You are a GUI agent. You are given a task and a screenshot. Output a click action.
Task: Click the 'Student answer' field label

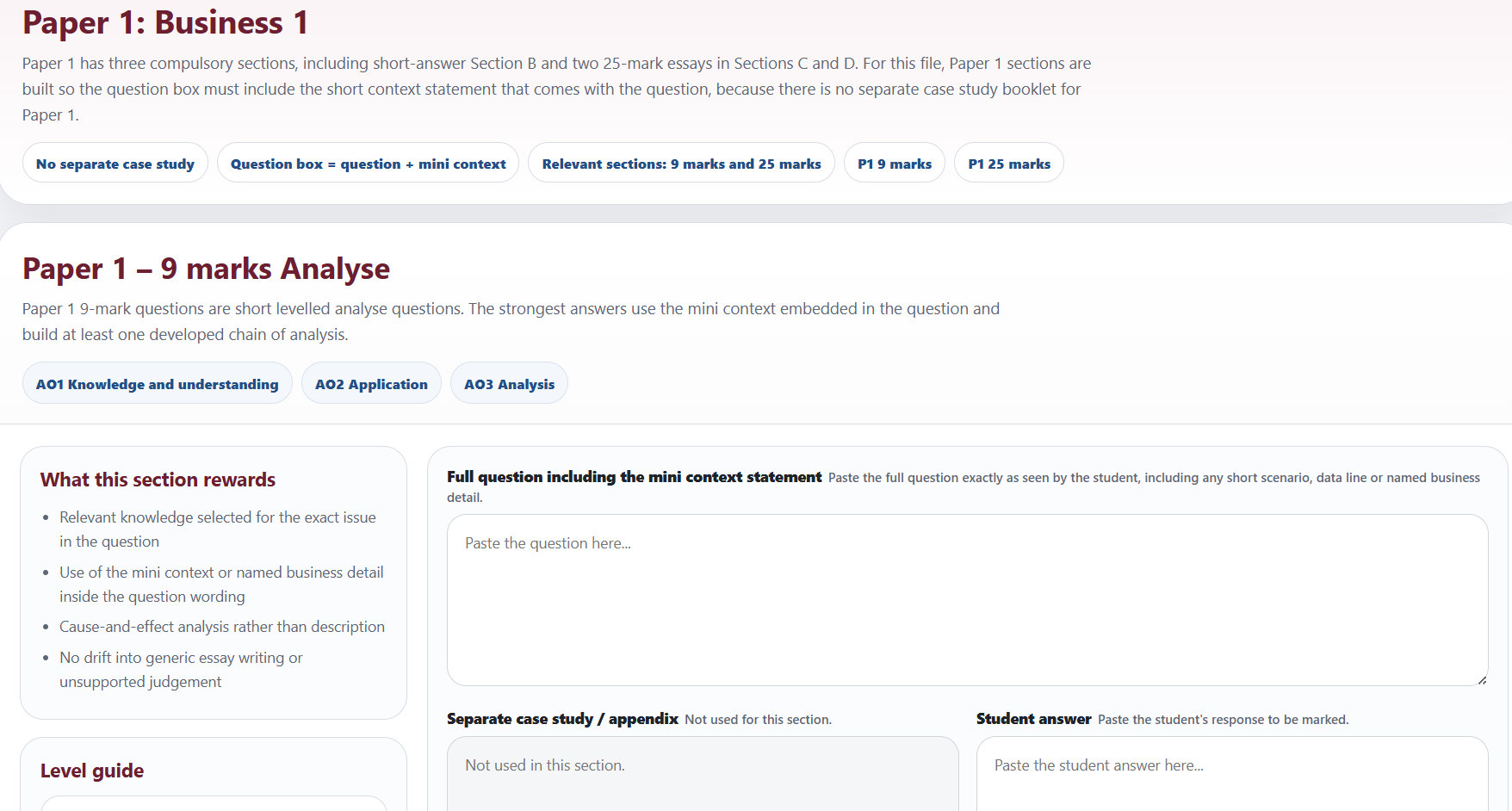pyautogui.click(x=1033, y=719)
